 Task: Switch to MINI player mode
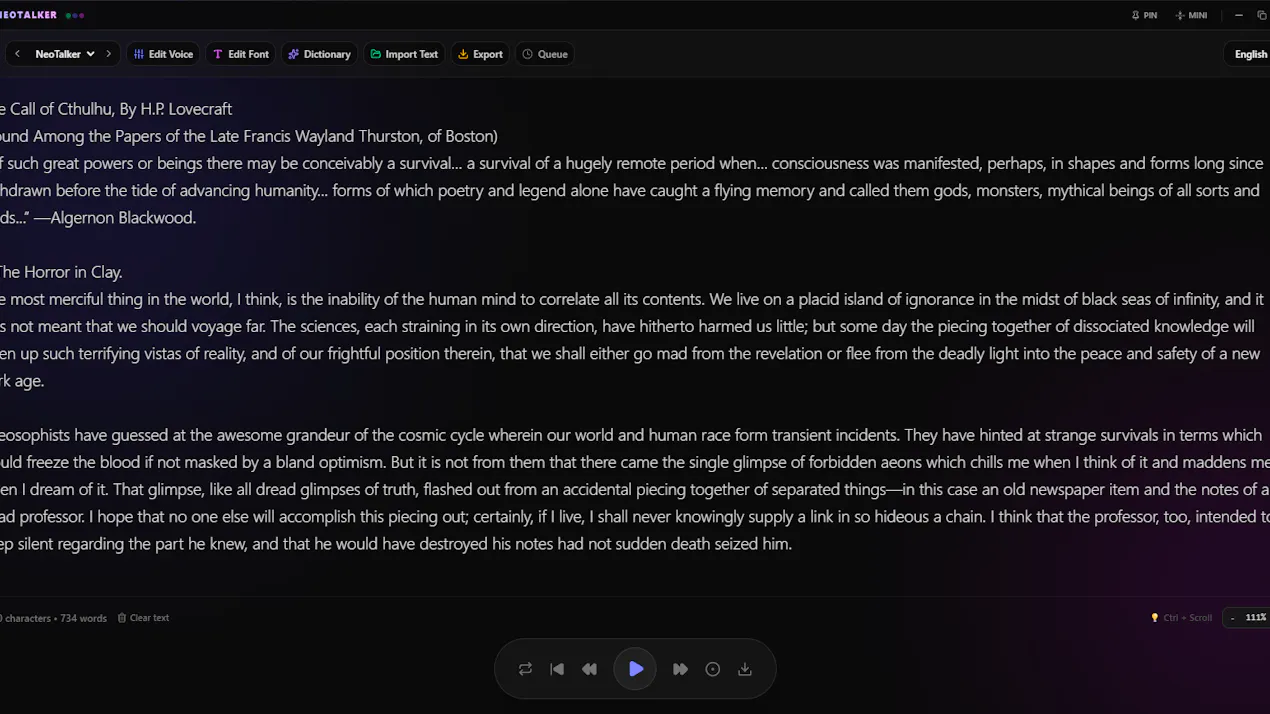click(1191, 15)
